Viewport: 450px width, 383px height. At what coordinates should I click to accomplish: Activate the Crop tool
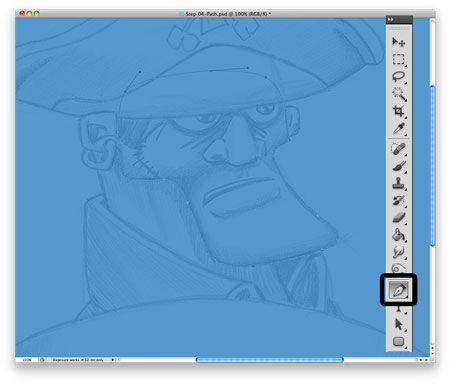pos(399,111)
